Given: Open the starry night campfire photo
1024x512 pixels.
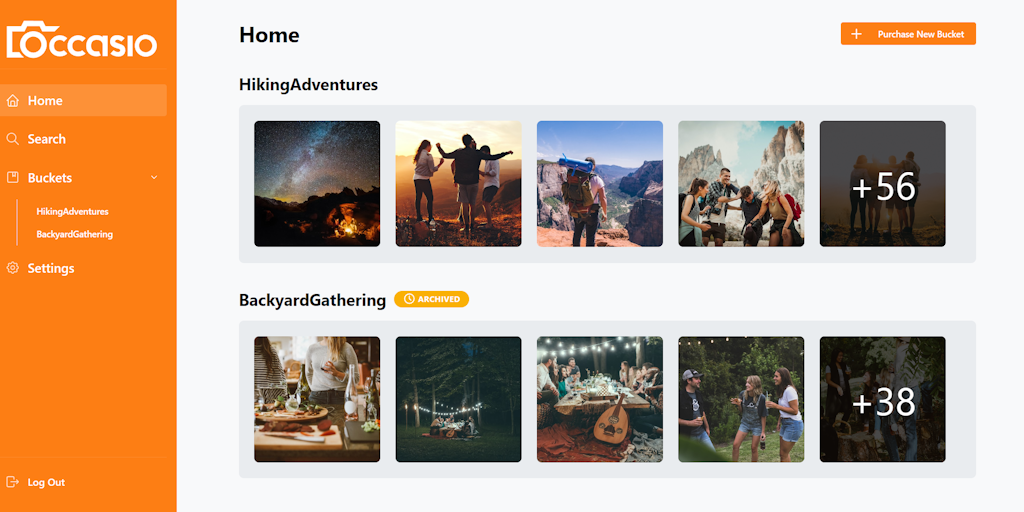Looking at the screenshot, I should [x=317, y=184].
